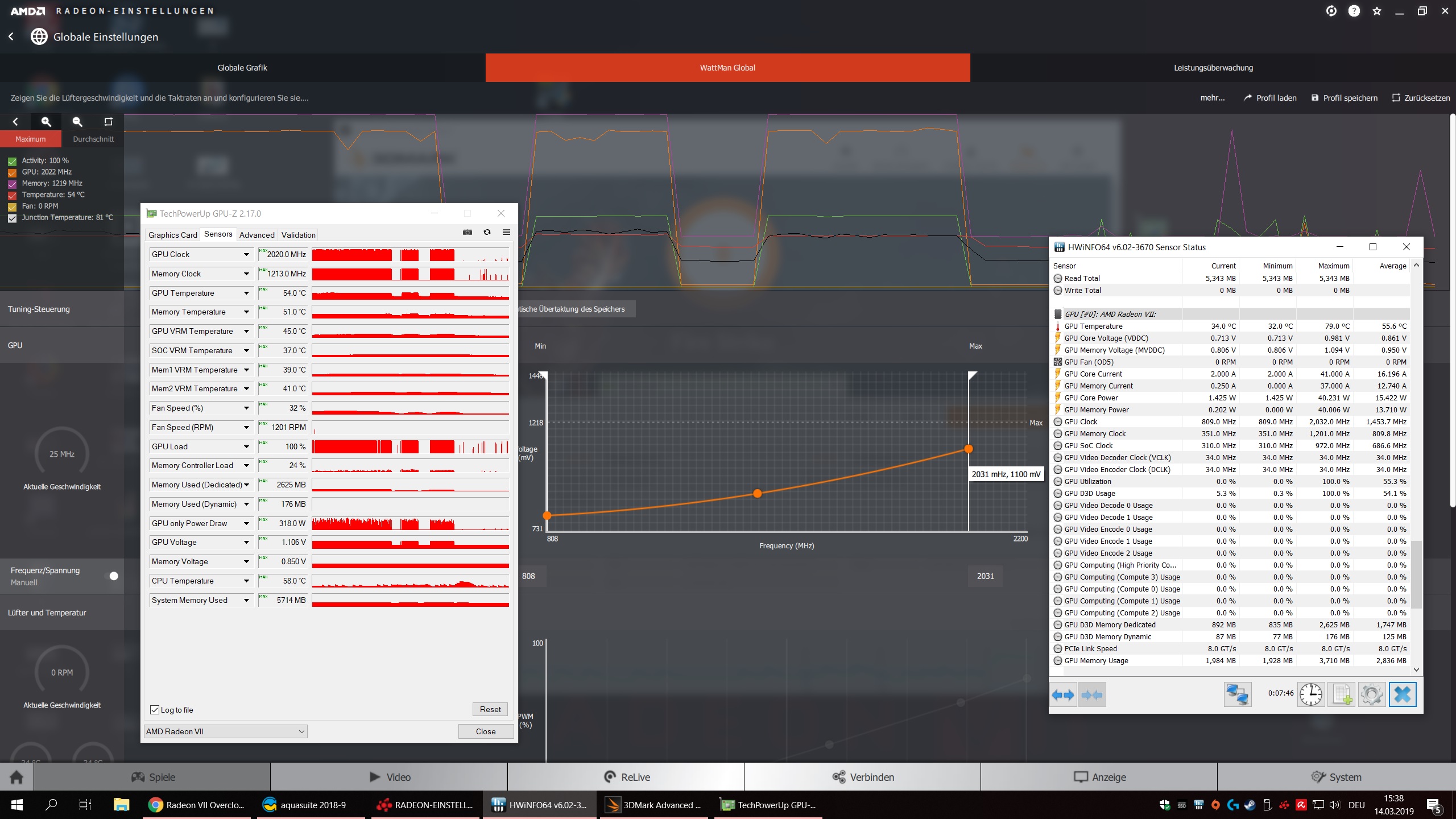This screenshot has width=1456, height=819.
Task: Toggle the Fan 0 RPM graph checkbox
Action: click(12, 206)
